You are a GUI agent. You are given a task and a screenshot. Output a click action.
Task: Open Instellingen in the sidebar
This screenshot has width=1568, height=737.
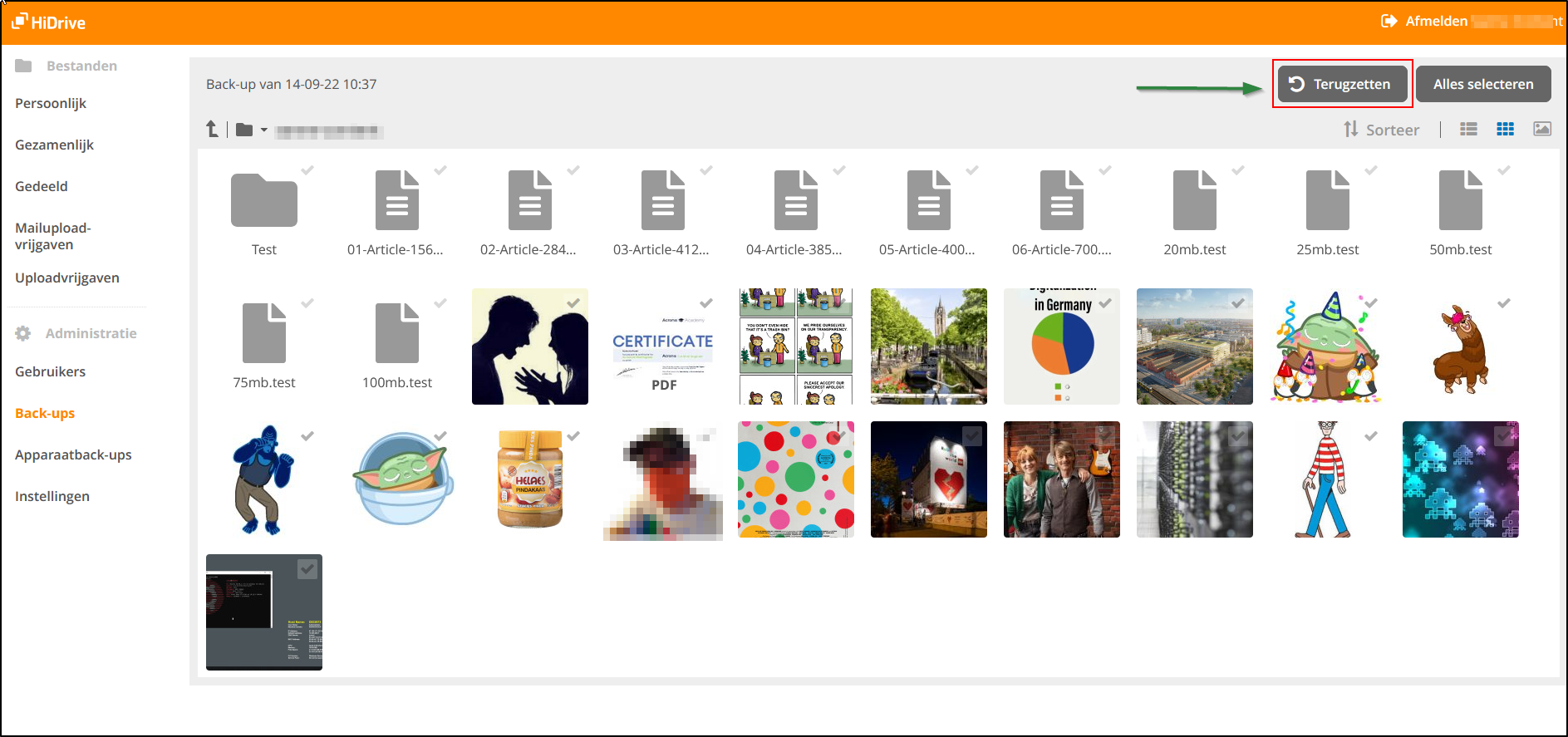click(52, 496)
